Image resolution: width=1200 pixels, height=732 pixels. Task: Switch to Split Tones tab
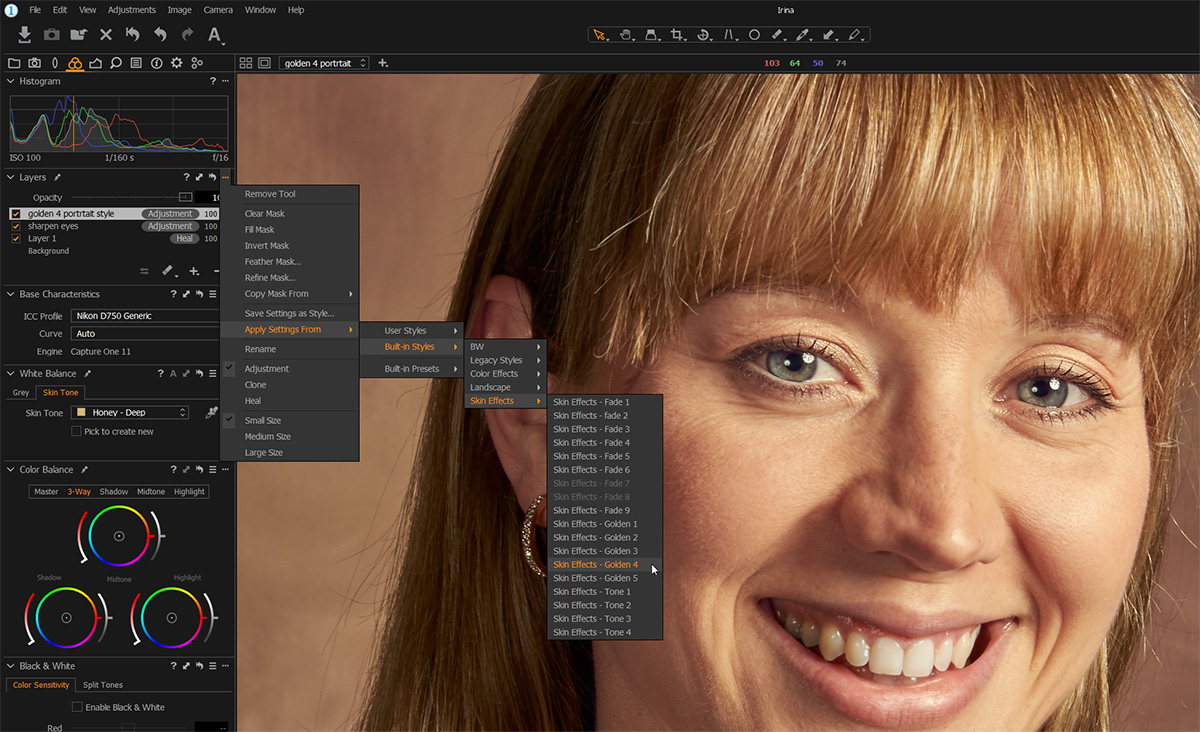tap(103, 685)
